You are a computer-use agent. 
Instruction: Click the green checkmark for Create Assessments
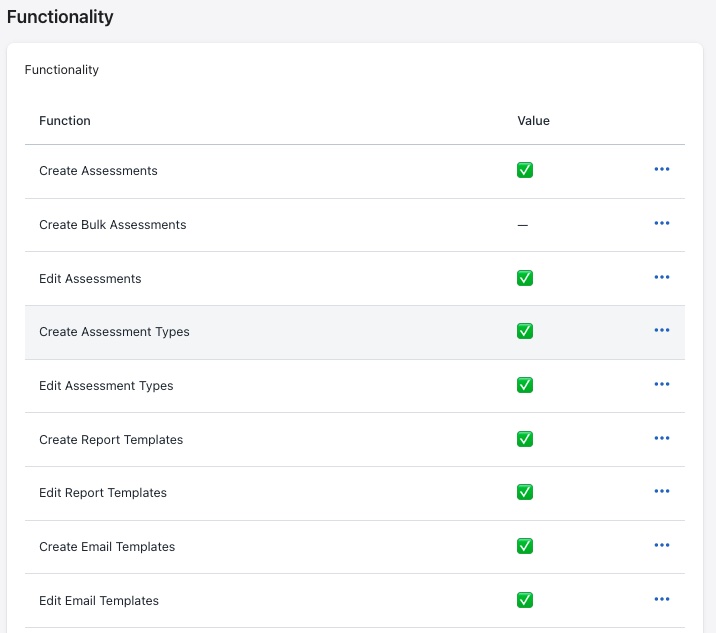click(x=525, y=170)
